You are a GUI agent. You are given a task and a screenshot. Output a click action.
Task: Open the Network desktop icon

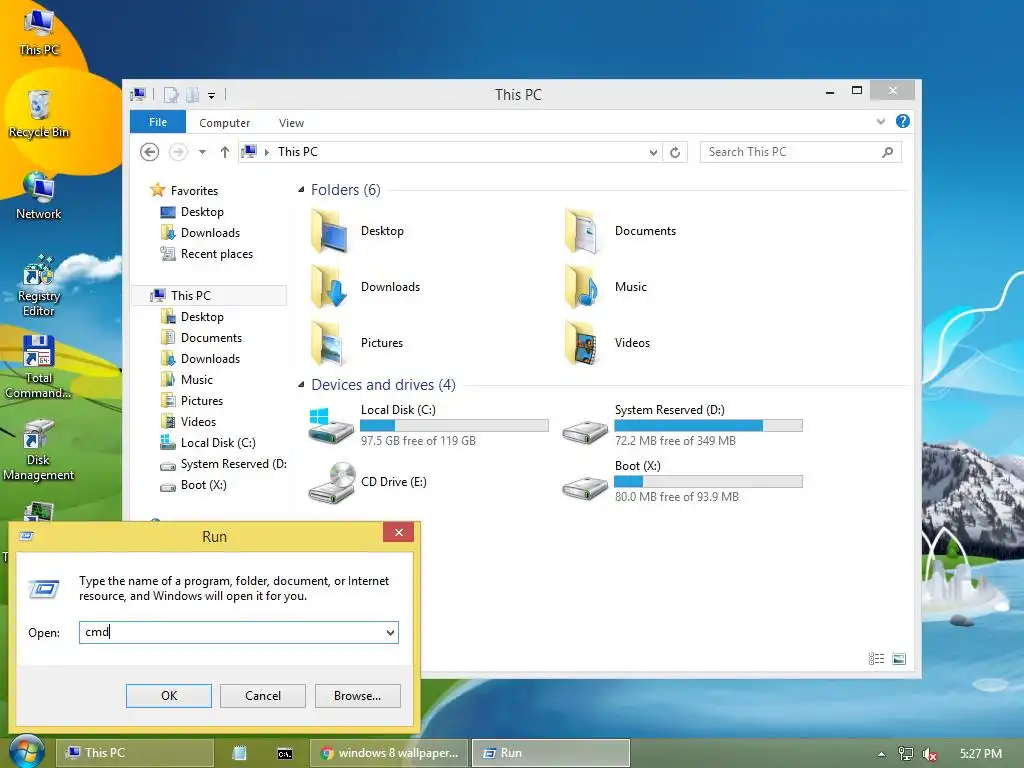coord(39,196)
